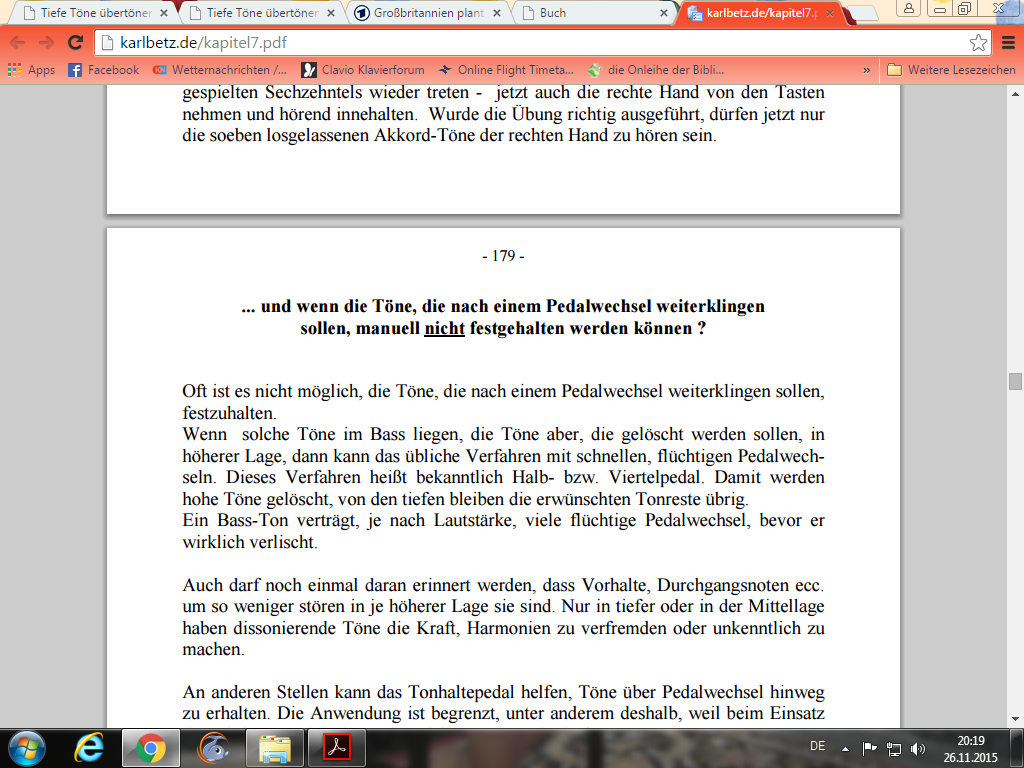Expand the hidden bookmarks chevron
Viewport: 1024px width, 768px height.
coord(867,70)
